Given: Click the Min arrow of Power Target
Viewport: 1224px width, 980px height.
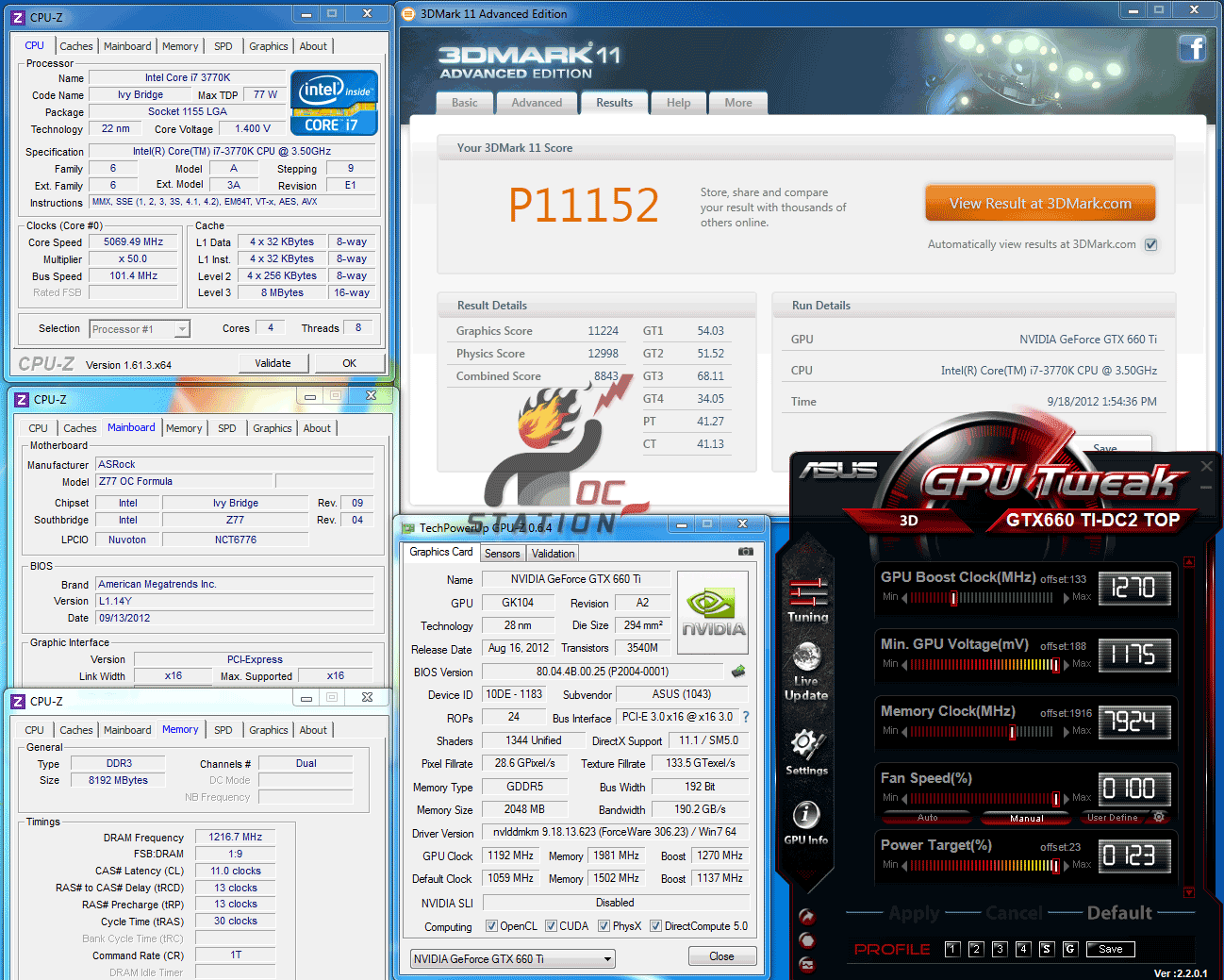Looking at the screenshot, I should point(904,865).
